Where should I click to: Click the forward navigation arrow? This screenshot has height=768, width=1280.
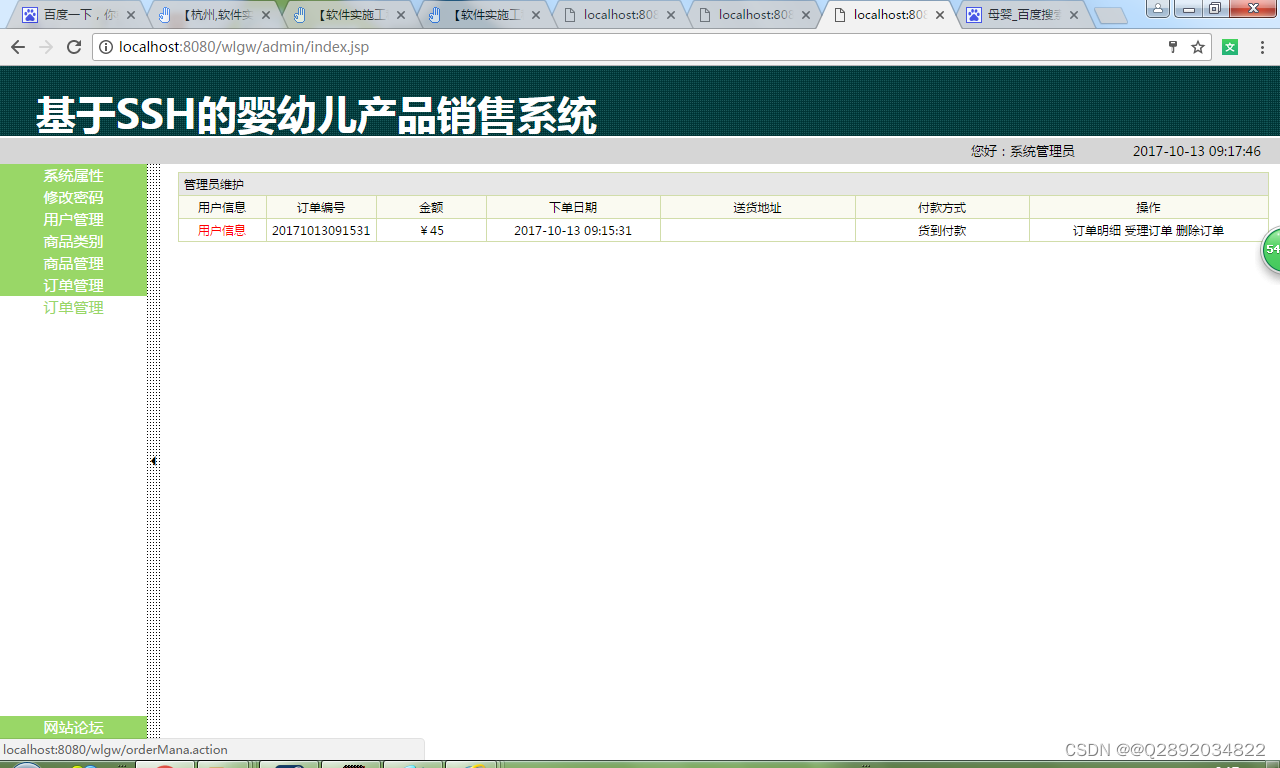(46, 47)
